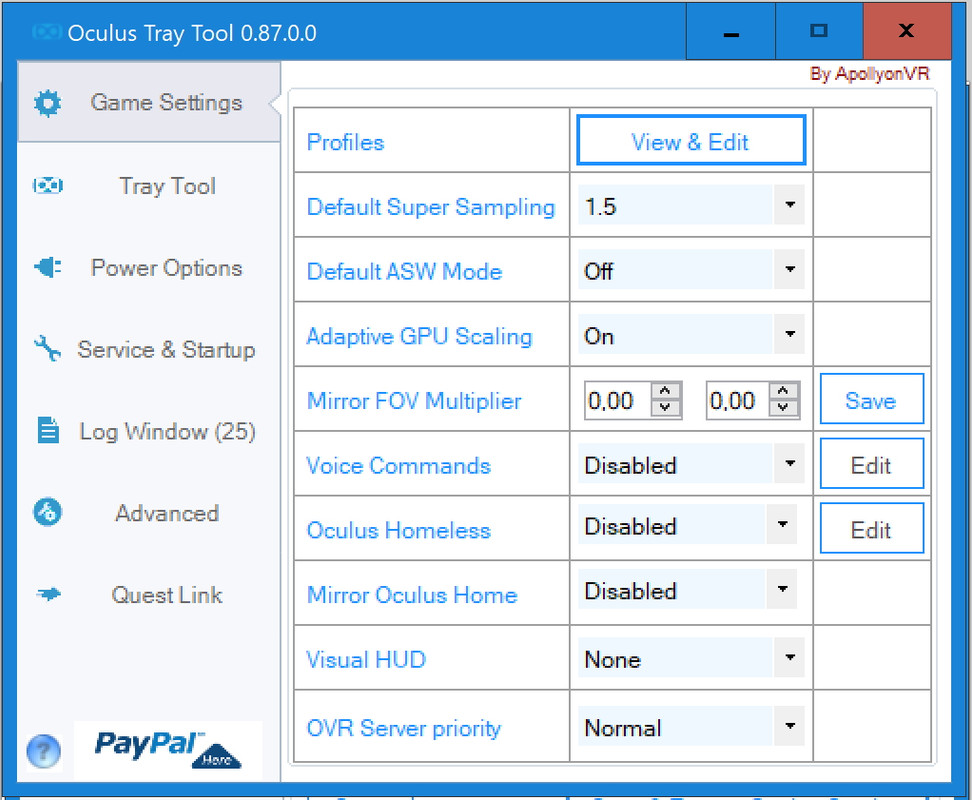Click the Log Window document icon
Image resolution: width=972 pixels, height=800 pixels.
pos(48,430)
